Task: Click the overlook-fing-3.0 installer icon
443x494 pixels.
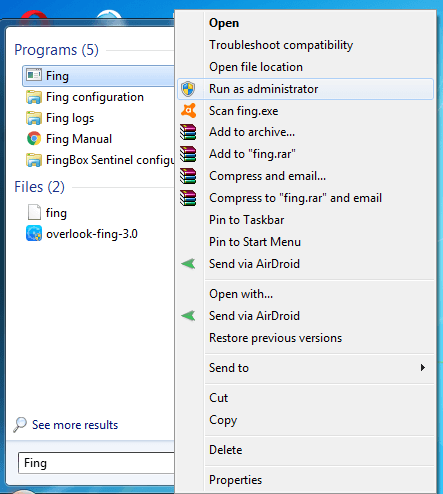Action: [34, 233]
